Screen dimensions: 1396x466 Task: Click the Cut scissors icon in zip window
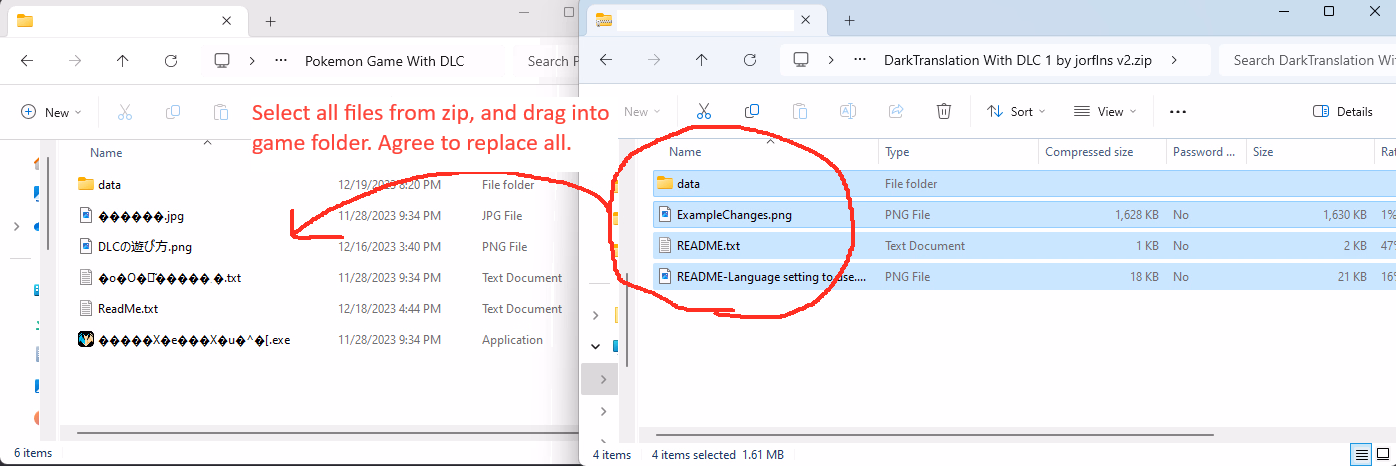[704, 112]
